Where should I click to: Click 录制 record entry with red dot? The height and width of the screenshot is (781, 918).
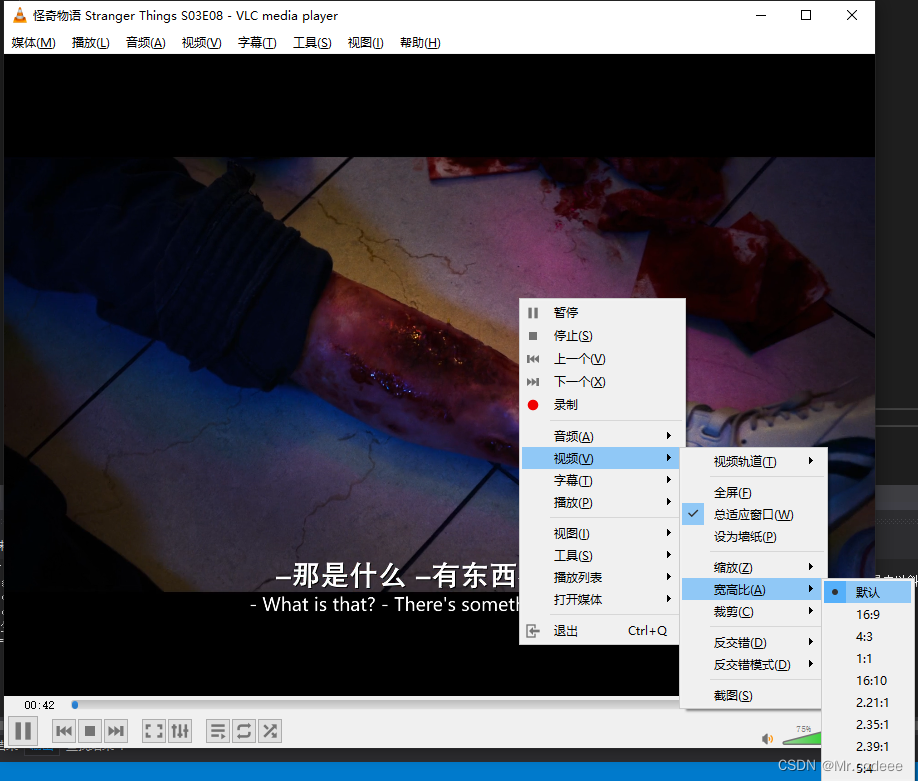[x=602, y=405]
